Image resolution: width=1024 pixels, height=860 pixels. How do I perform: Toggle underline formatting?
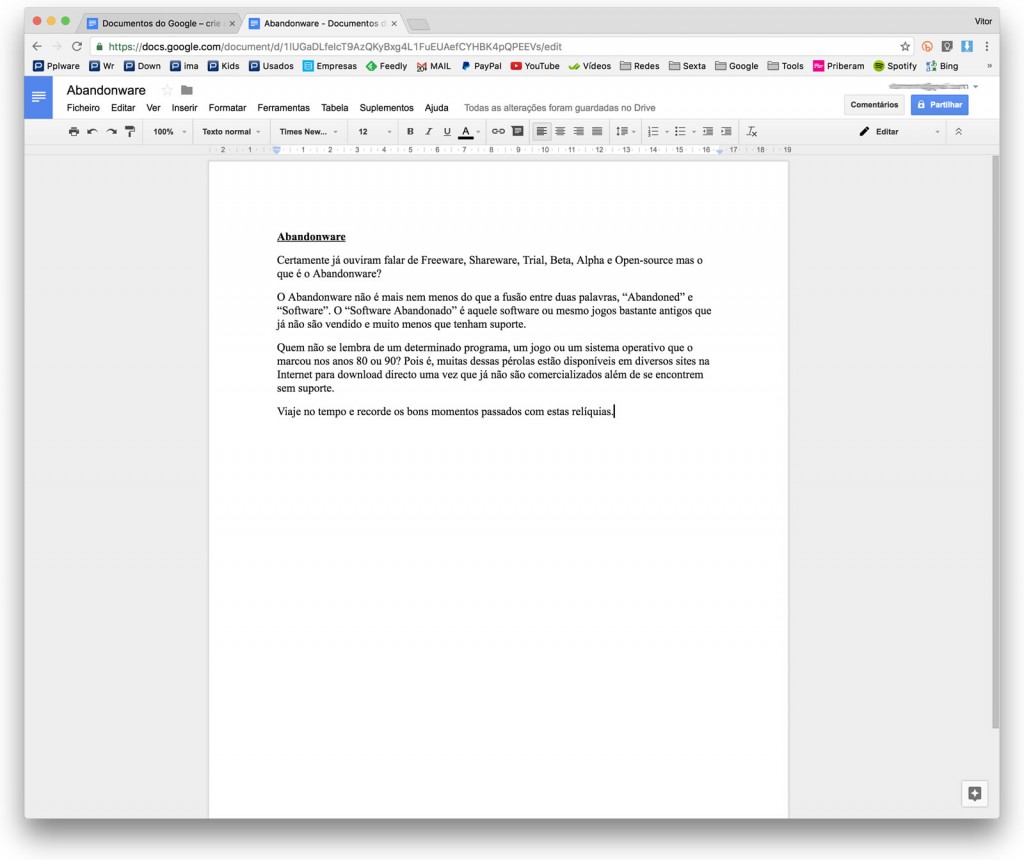tap(445, 131)
